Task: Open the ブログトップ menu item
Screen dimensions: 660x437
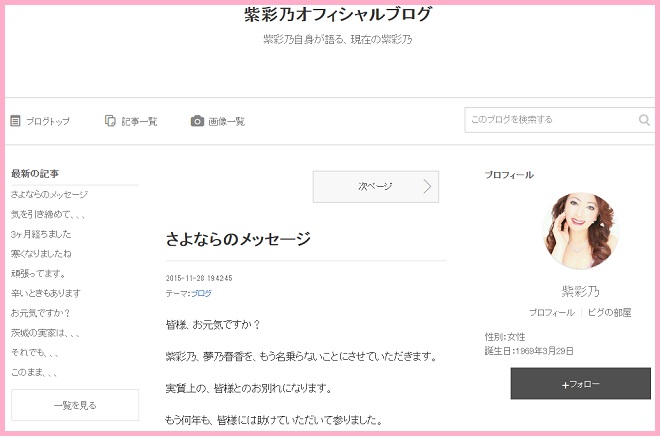Action: [40, 121]
